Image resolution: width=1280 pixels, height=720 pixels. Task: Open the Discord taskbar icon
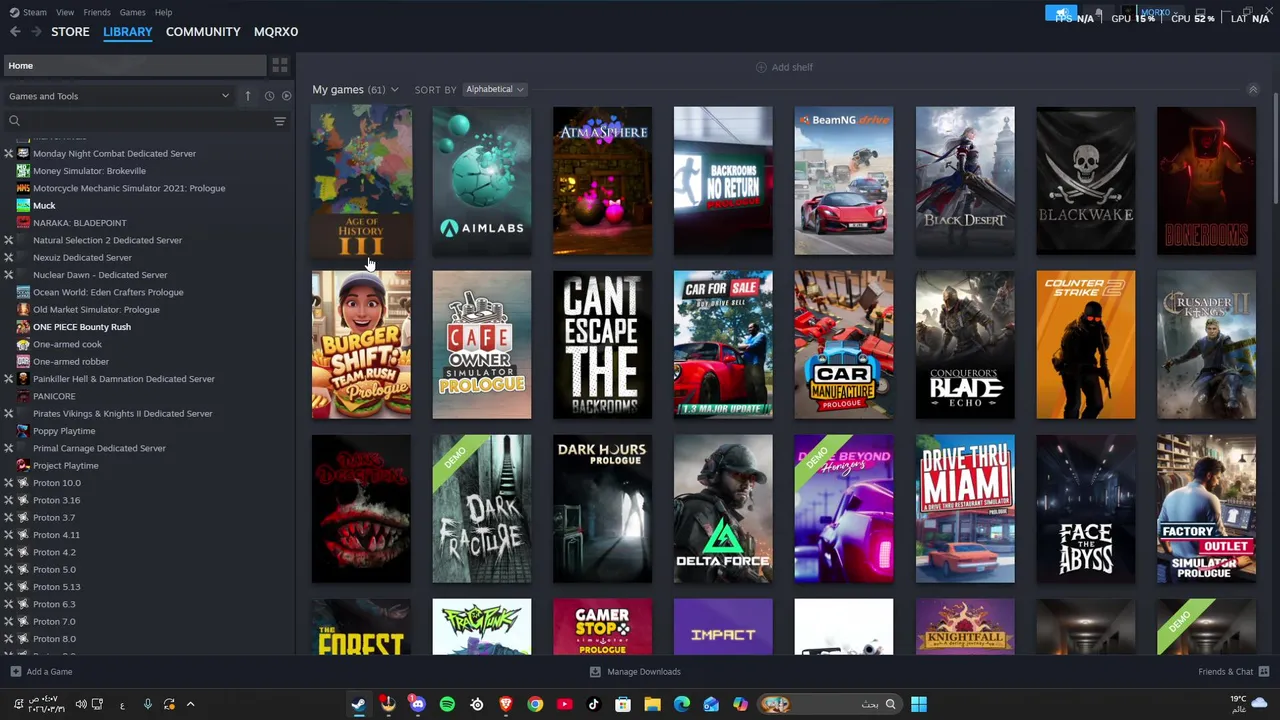417,704
